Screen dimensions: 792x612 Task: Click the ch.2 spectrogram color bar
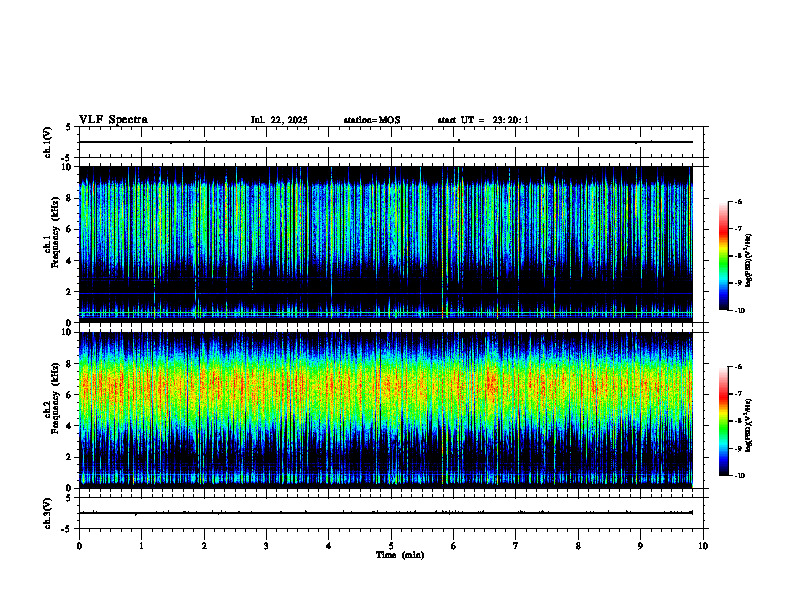[723, 421]
